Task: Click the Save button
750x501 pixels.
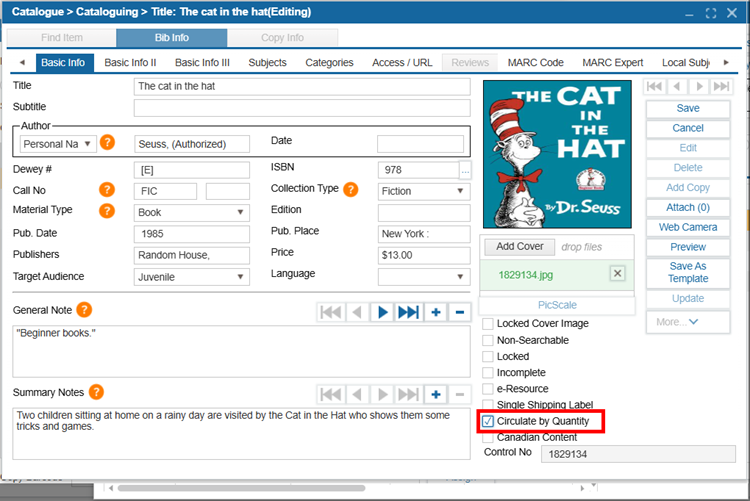Action: (688, 108)
